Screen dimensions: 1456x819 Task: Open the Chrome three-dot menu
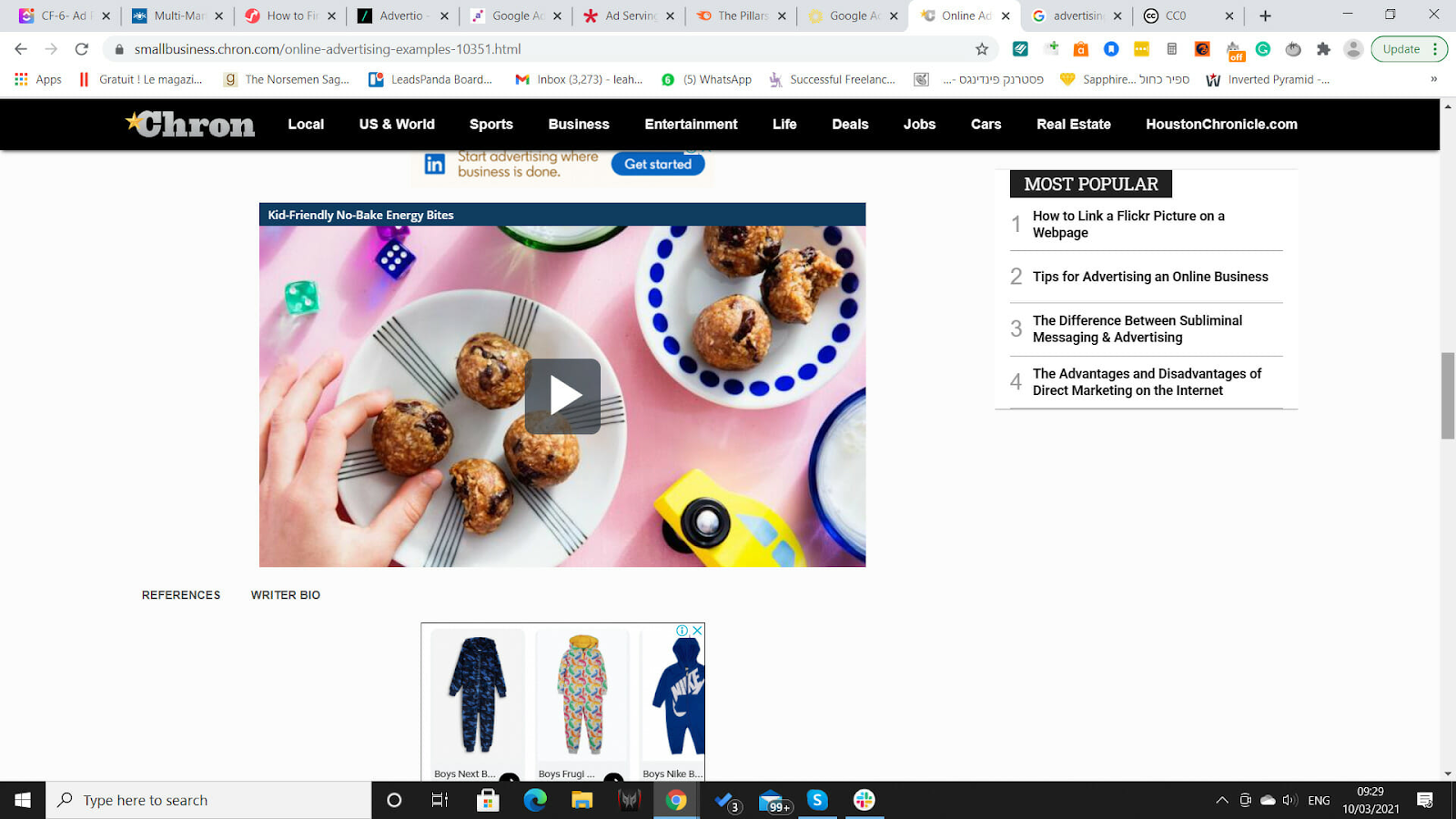click(x=1435, y=49)
